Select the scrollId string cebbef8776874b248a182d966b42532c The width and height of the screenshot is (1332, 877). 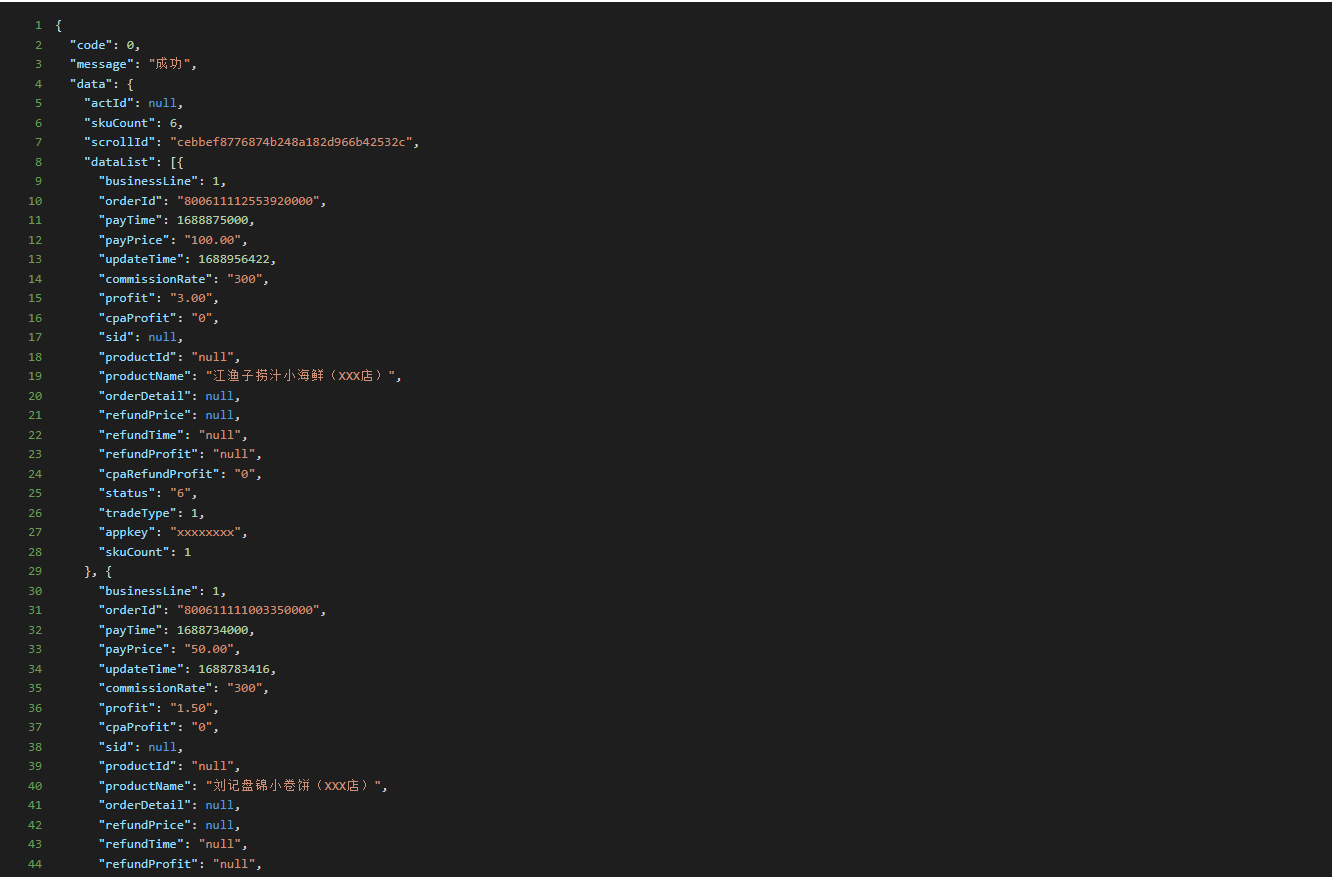pos(290,142)
